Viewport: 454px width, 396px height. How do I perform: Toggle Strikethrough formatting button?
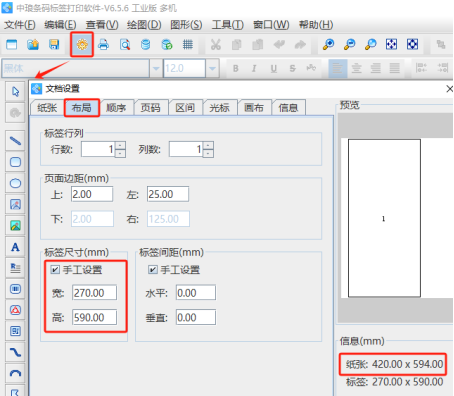coord(292,68)
